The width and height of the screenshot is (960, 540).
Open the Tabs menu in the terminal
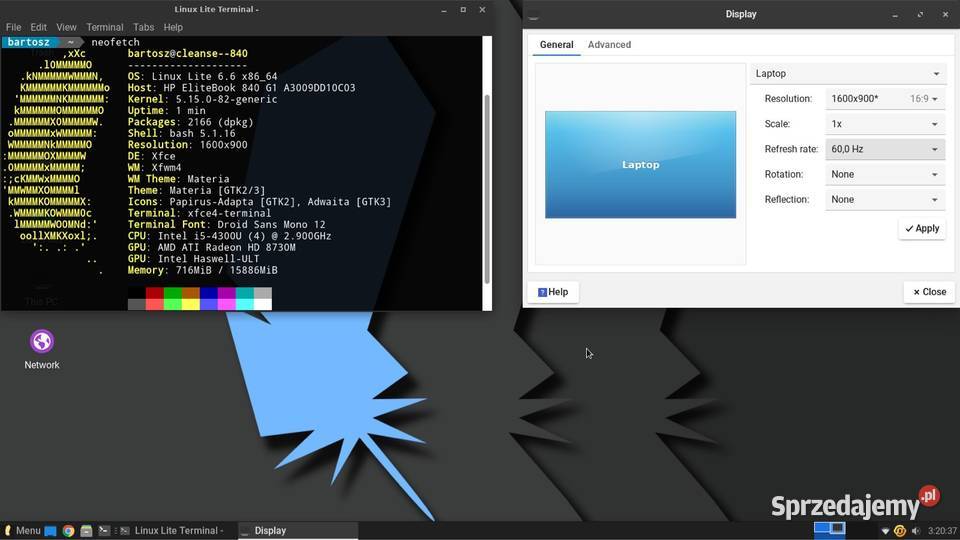(x=143, y=27)
